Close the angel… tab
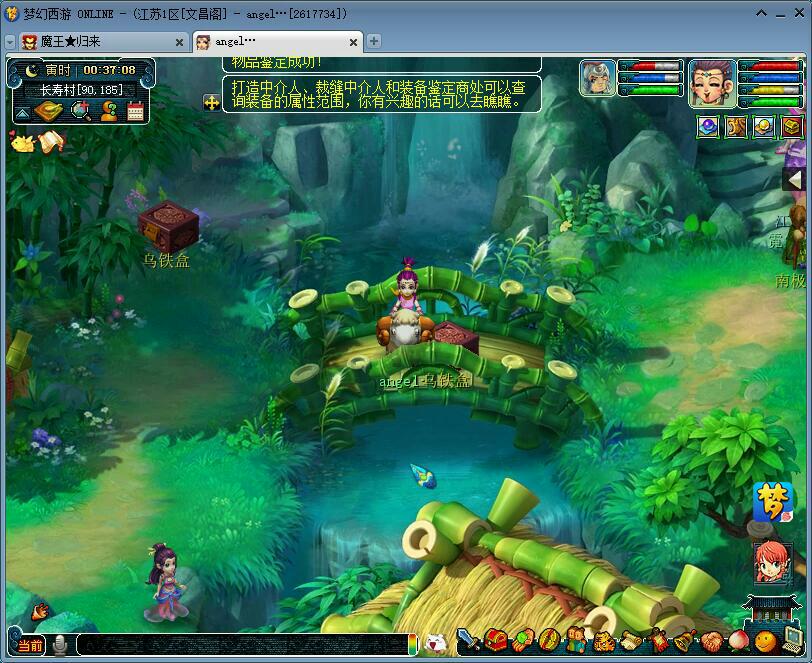Viewport: 812px width, 663px height. pos(353,42)
